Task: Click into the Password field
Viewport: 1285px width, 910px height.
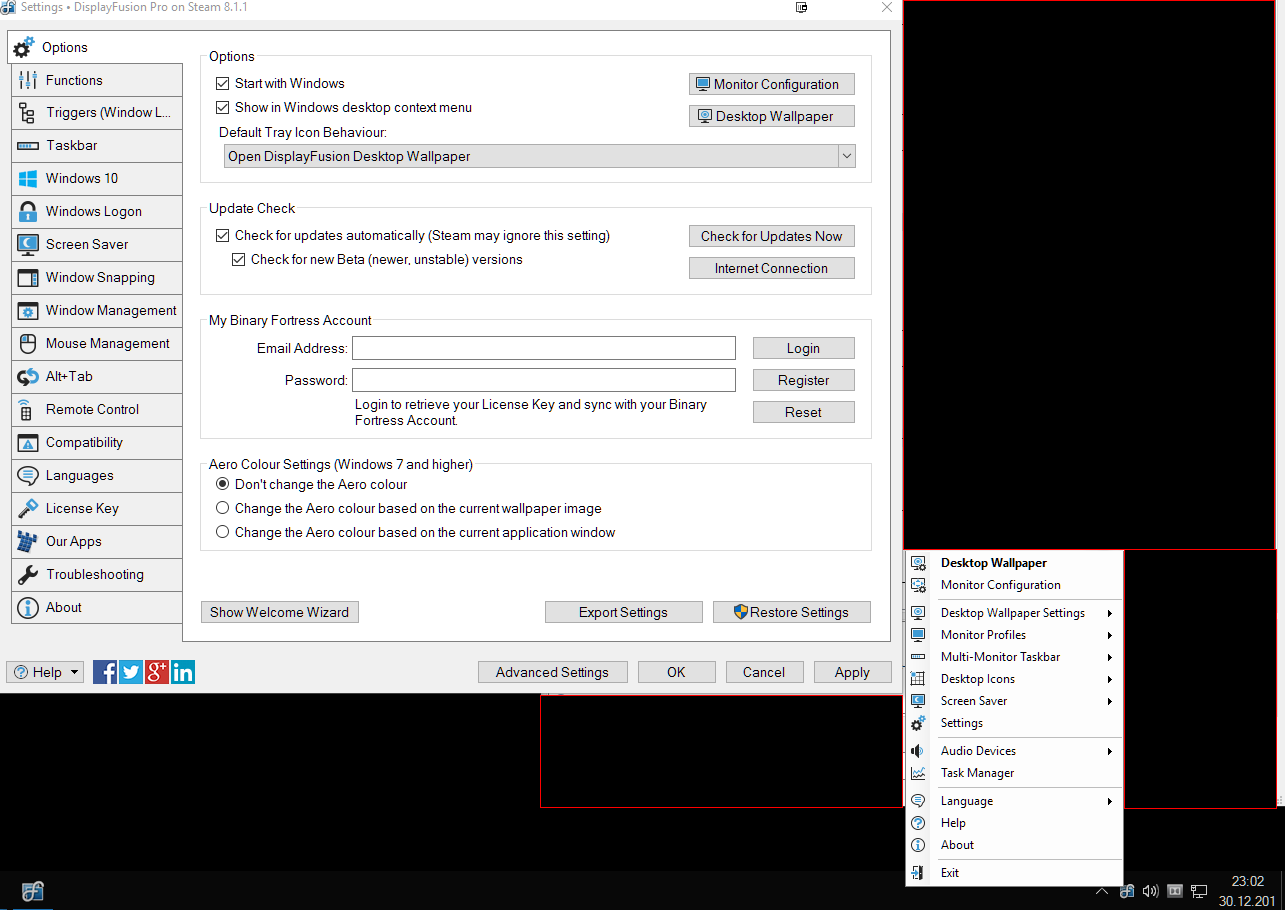Action: pyautogui.click(x=544, y=380)
